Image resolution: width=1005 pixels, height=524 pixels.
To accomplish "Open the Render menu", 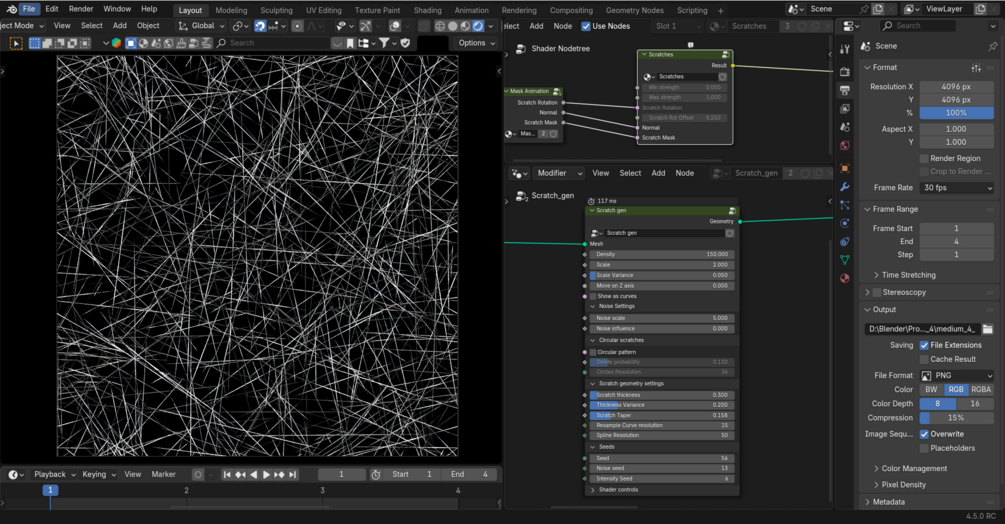I will pyautogui.click(x=81, y=9).
